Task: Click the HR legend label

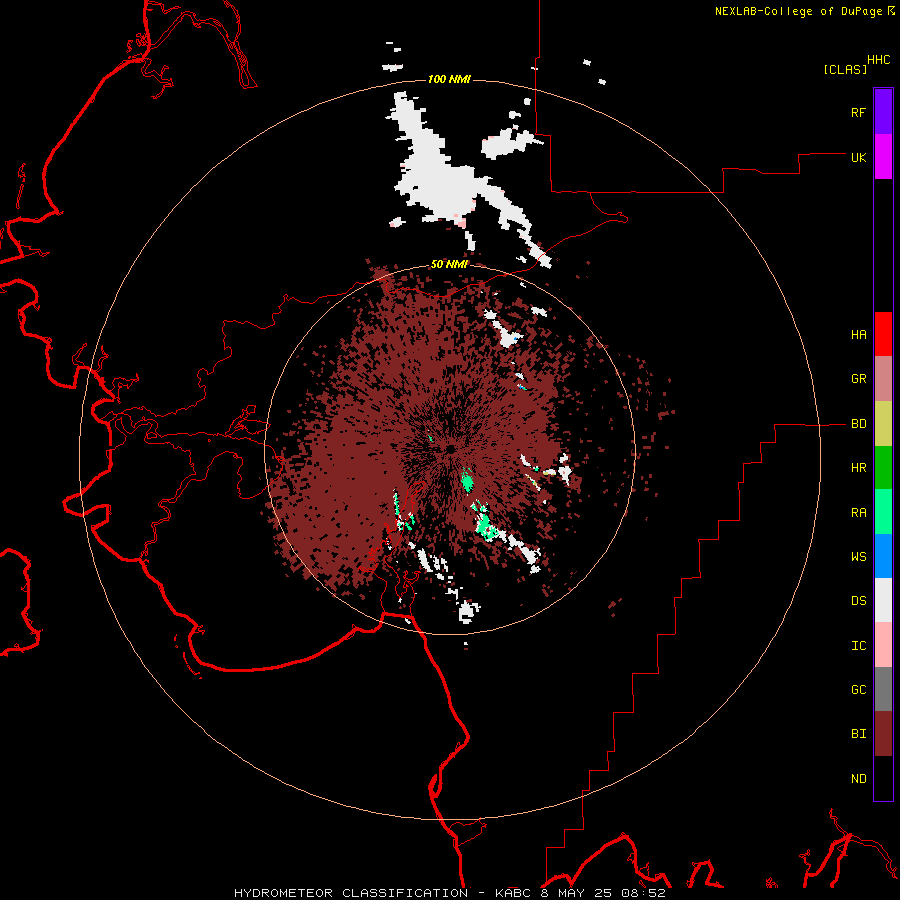Action: pos(858,468)
